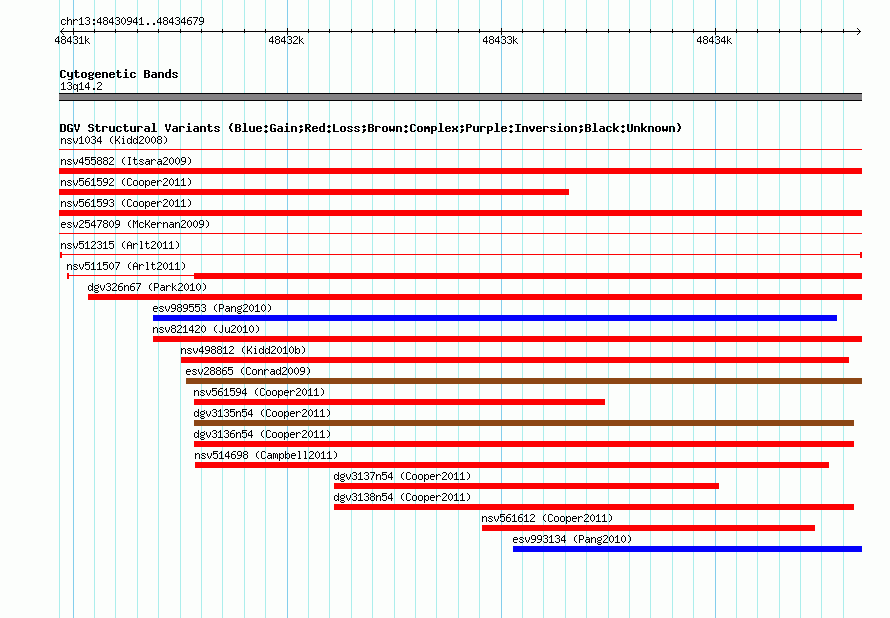Select the Cytogenetic Bands track title
Viewport: 890px width, 618px height.
(x=119, y=74)
